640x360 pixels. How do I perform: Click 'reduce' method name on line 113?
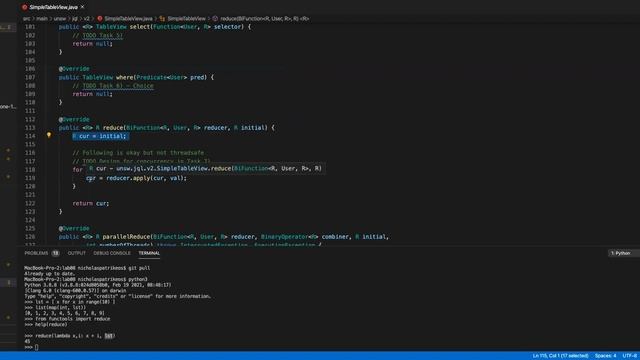click(x=113, y=128)
